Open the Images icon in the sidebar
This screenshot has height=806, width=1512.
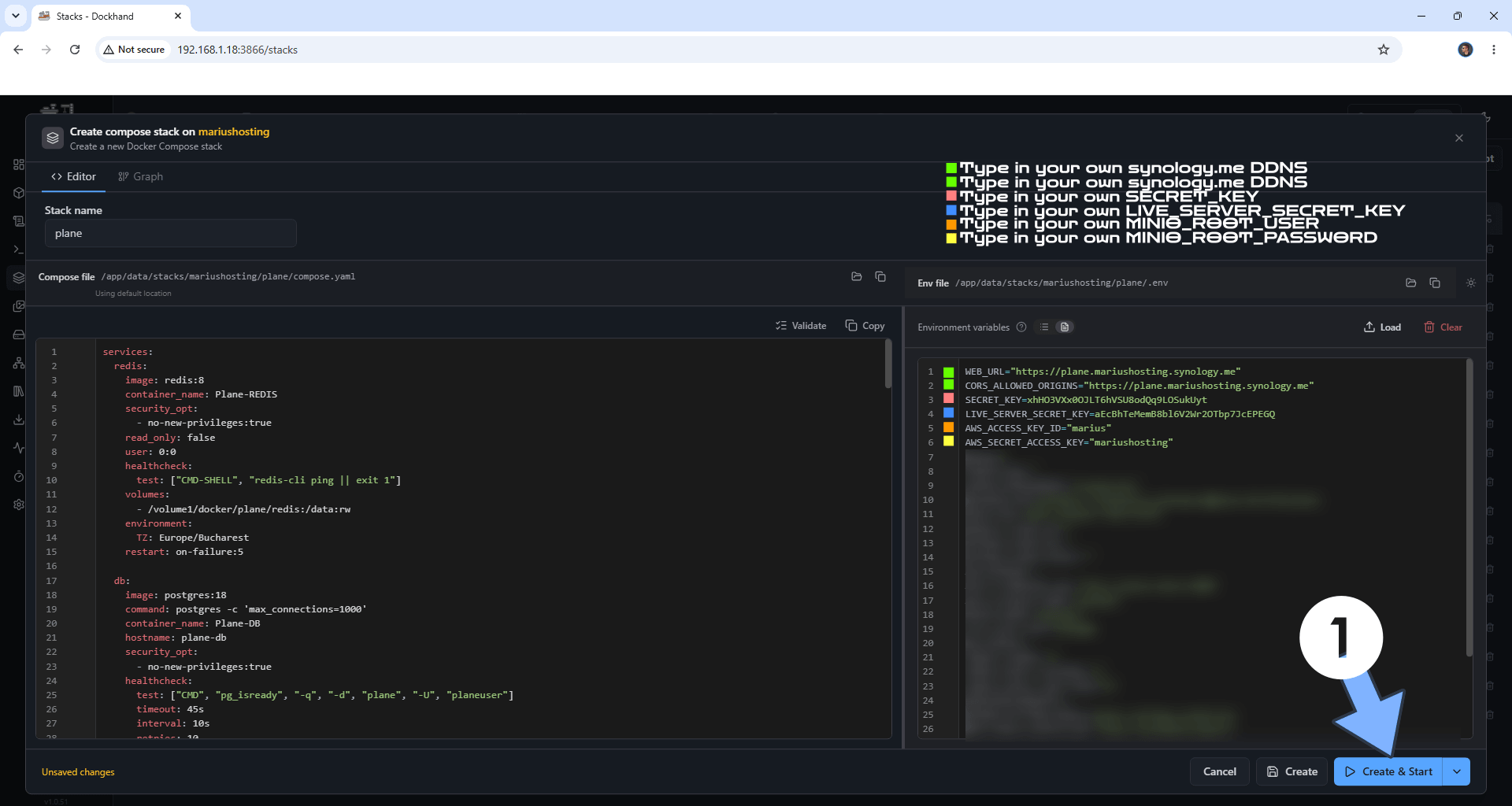coord(19,306)
